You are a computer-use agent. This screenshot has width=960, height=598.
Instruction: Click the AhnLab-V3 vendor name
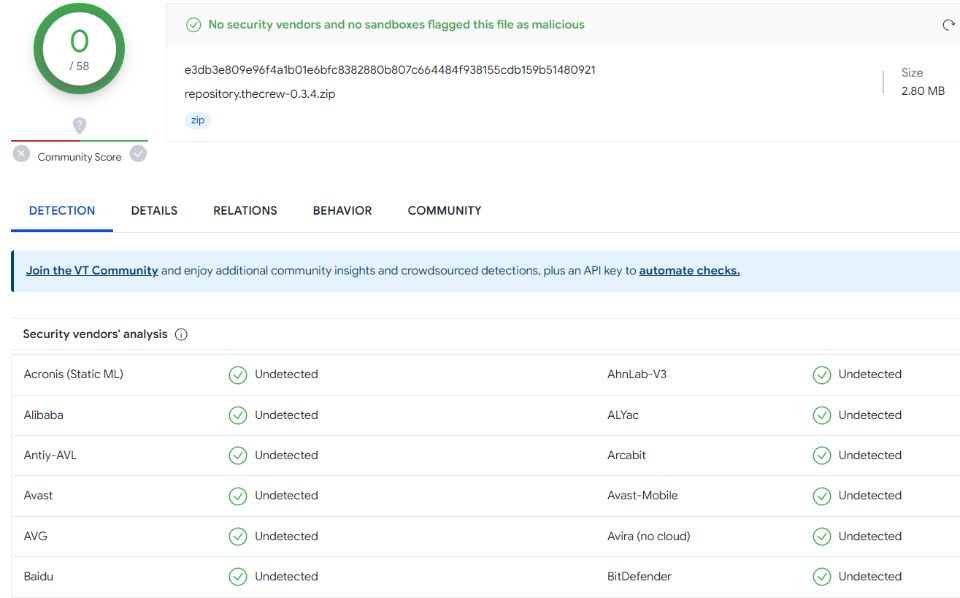tap(637, 374)
